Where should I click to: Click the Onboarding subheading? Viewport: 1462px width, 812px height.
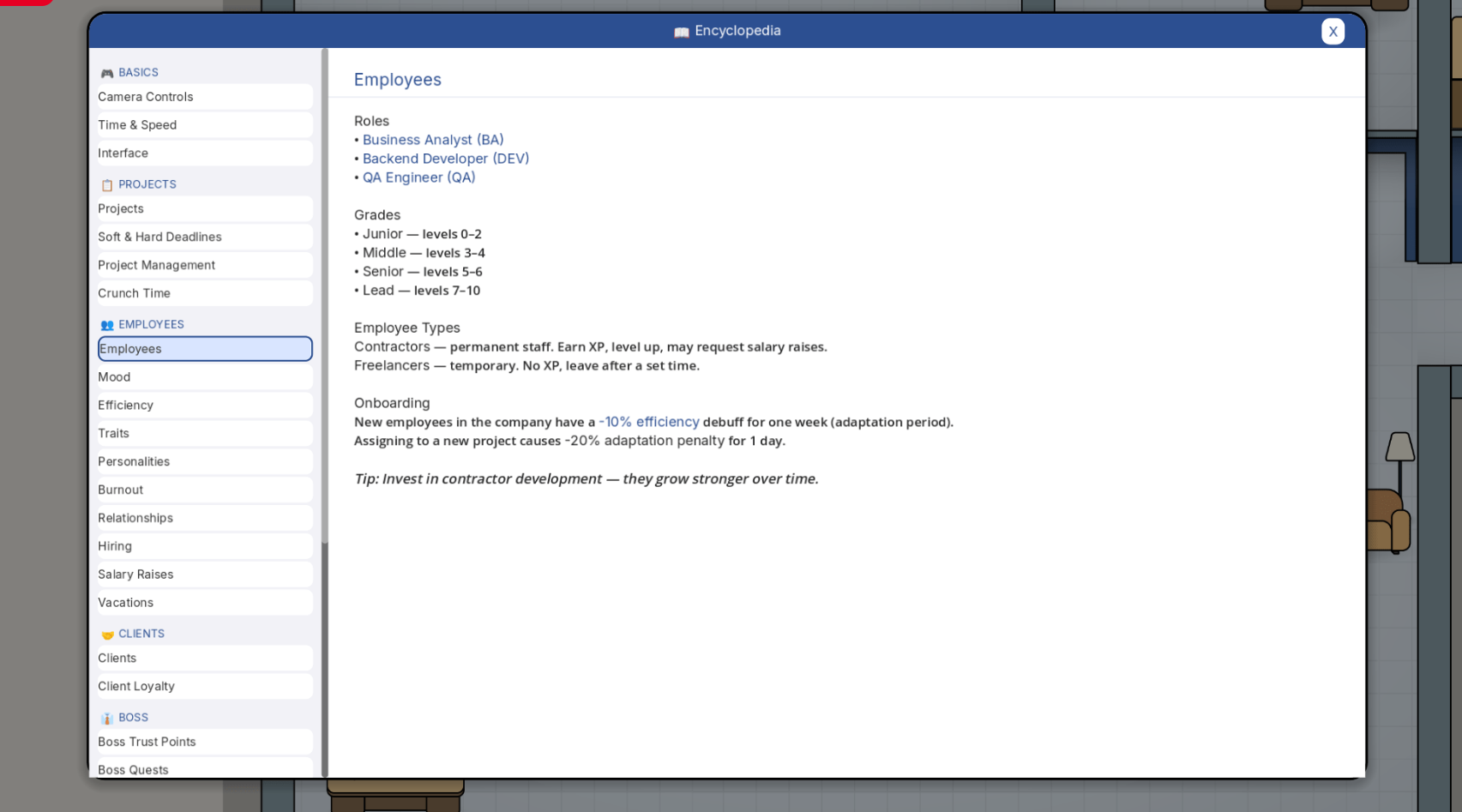click(392, 403)
